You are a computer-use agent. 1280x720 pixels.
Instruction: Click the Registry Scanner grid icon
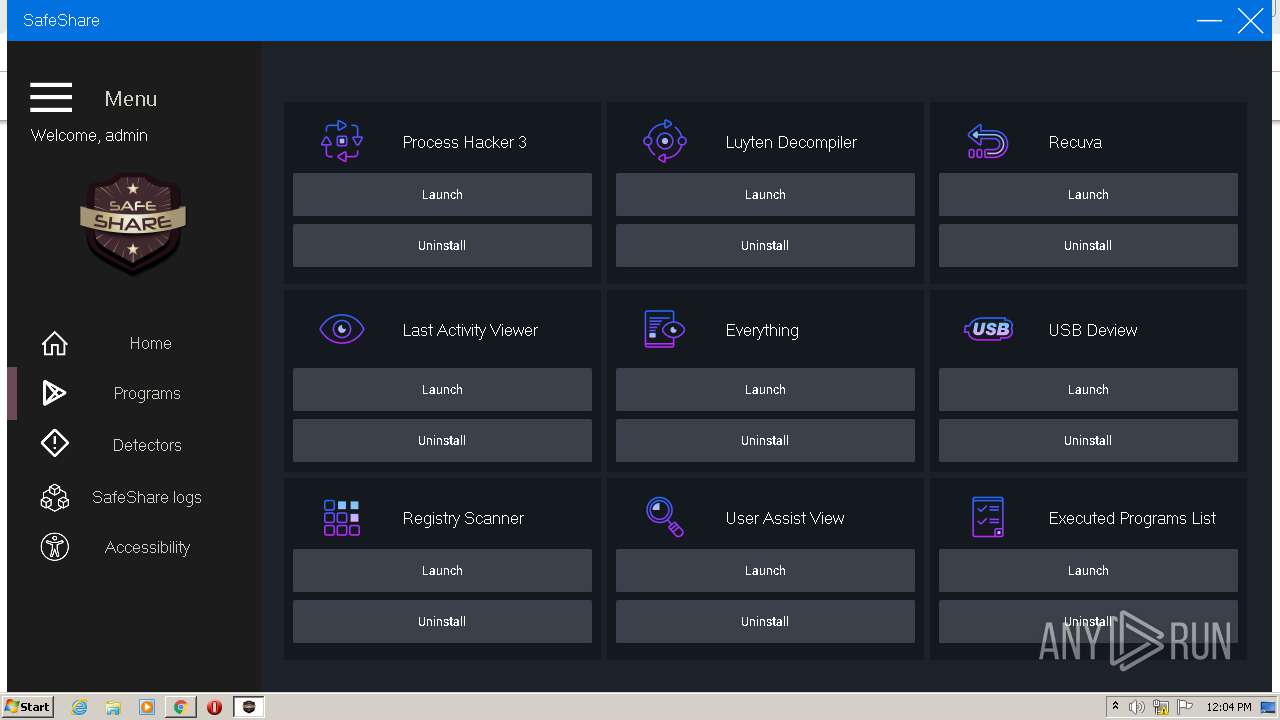[342, 518]
